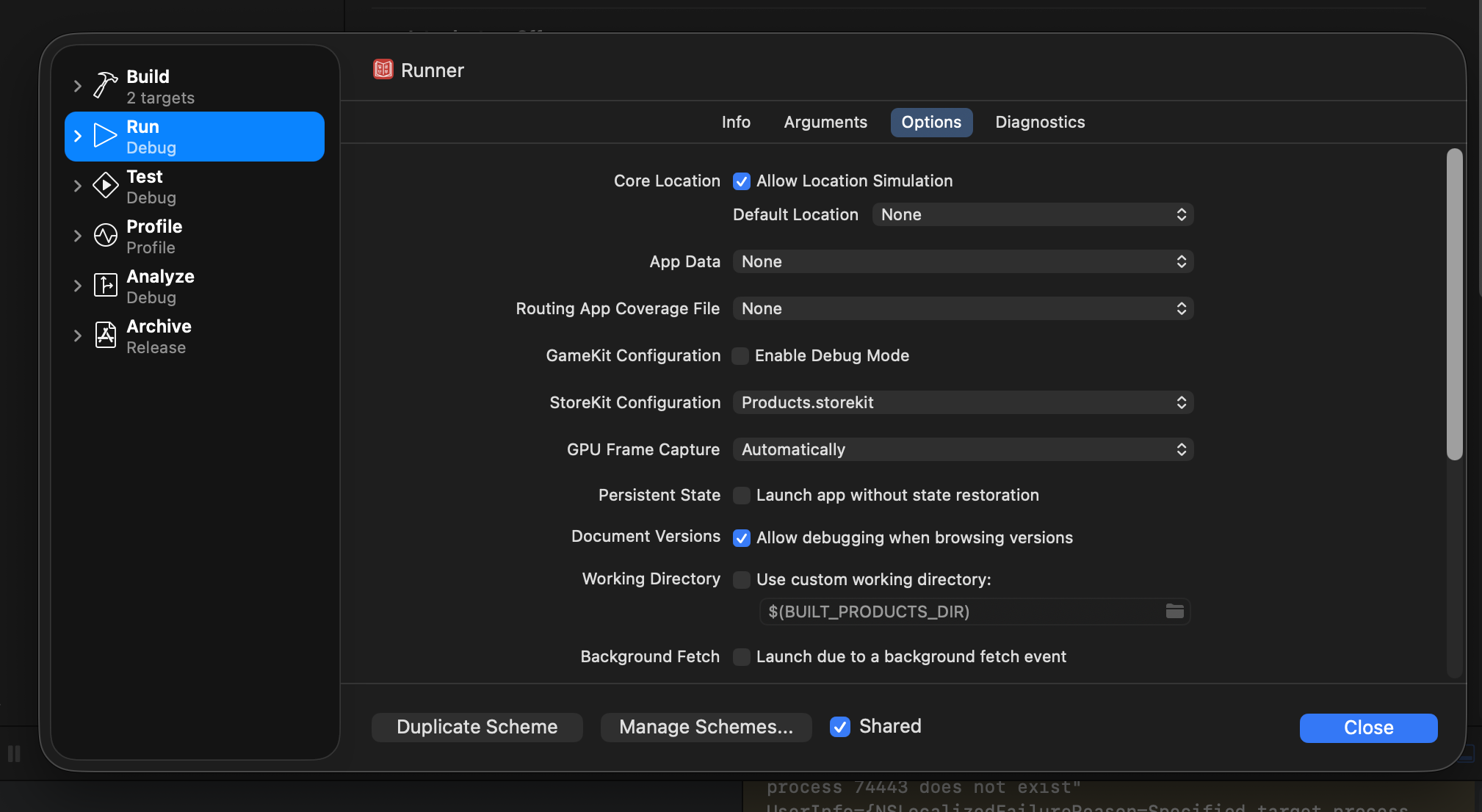Click the pause icon behind the dialog

pos(14,754)
